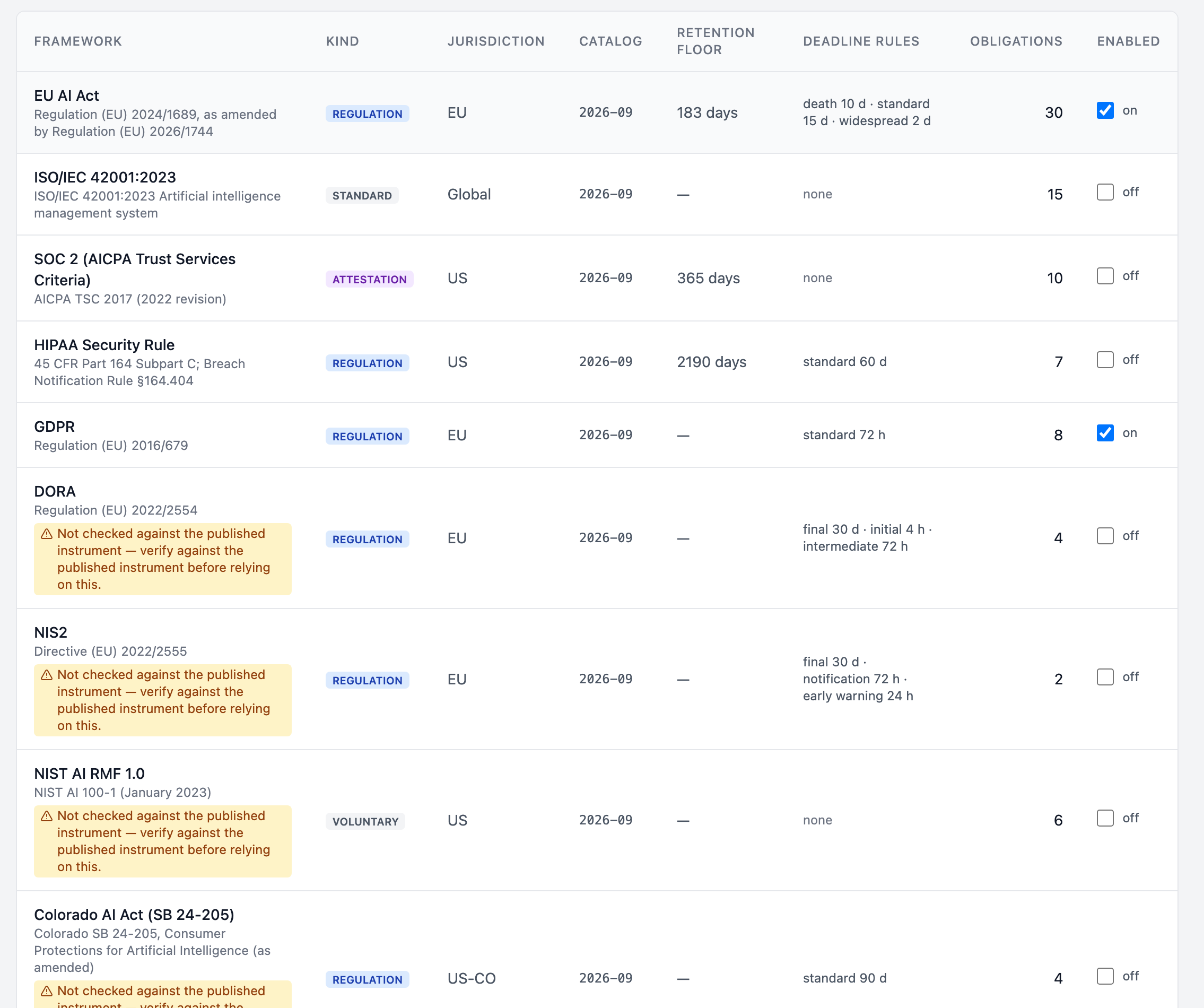The height and width of the screenshot is (1008, 1204).
Task: Enable the SOC 2 framework checkbox
Action: pos(1105,276)
